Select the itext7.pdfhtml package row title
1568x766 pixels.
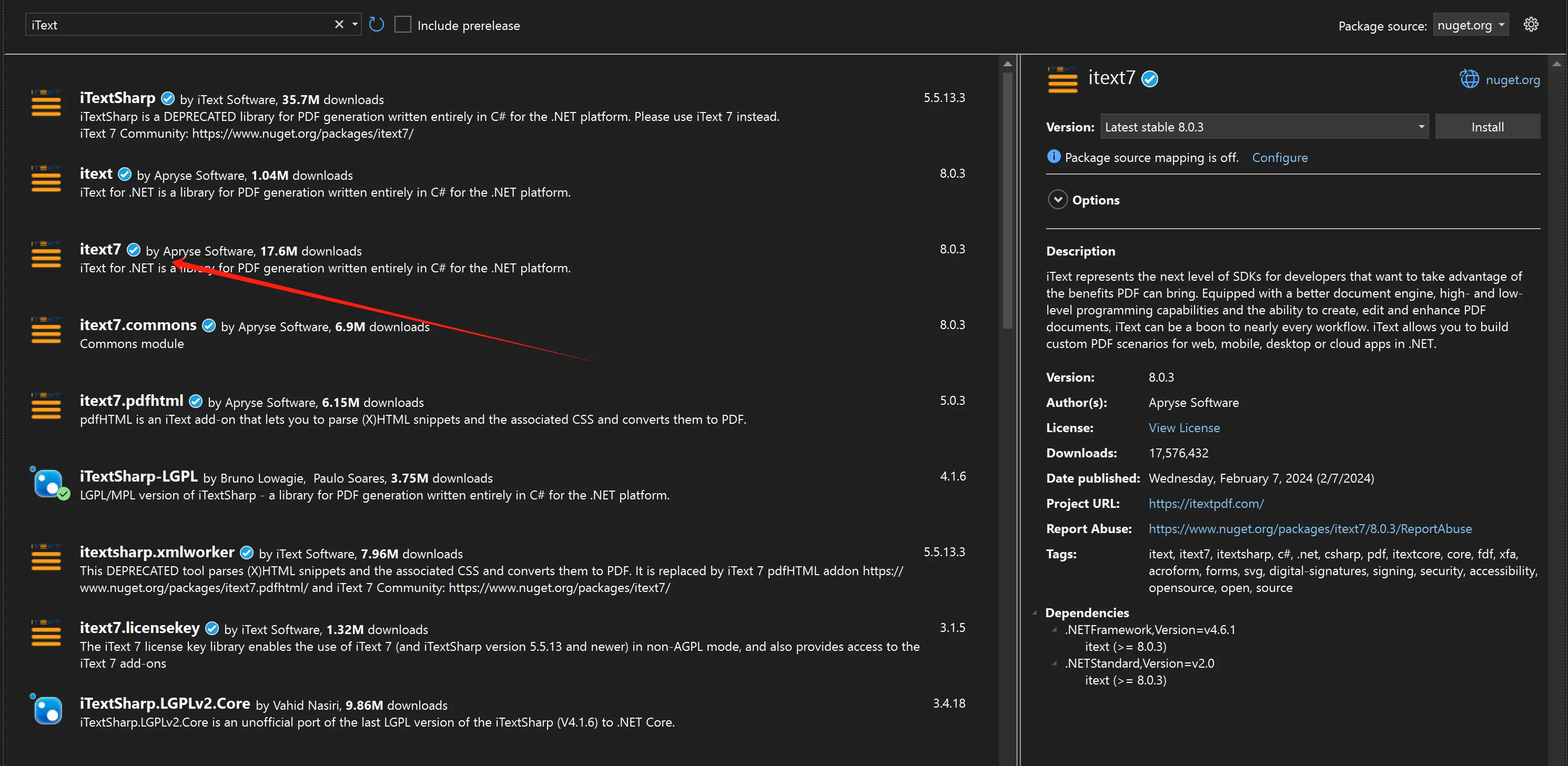tap(131, 401)
